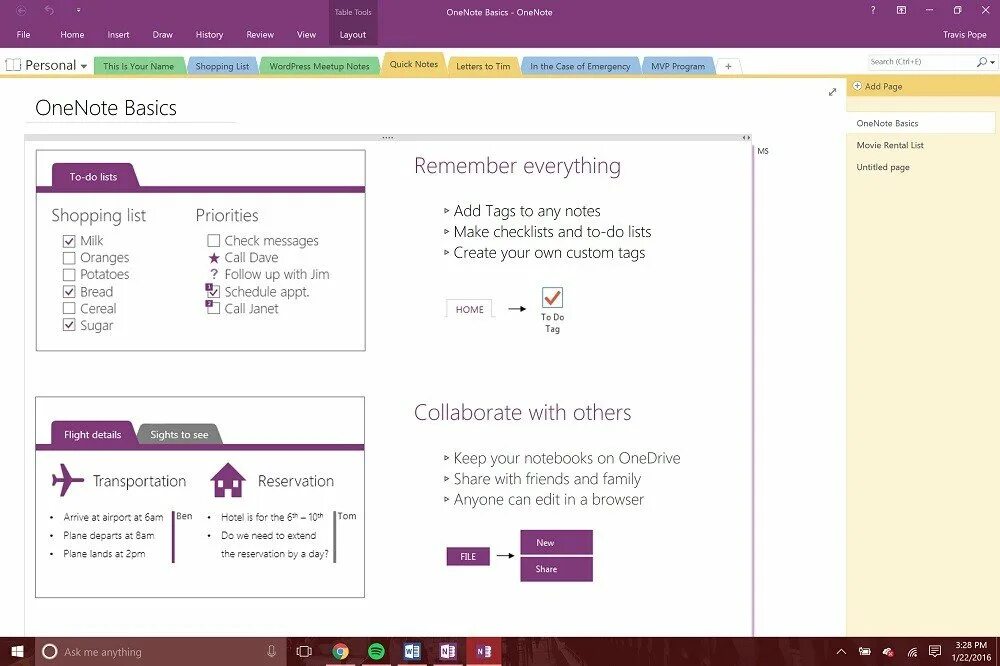Open Task View on the taskbar
Viewport: 1000px width, 666px height.
click(x=304, y=651)
